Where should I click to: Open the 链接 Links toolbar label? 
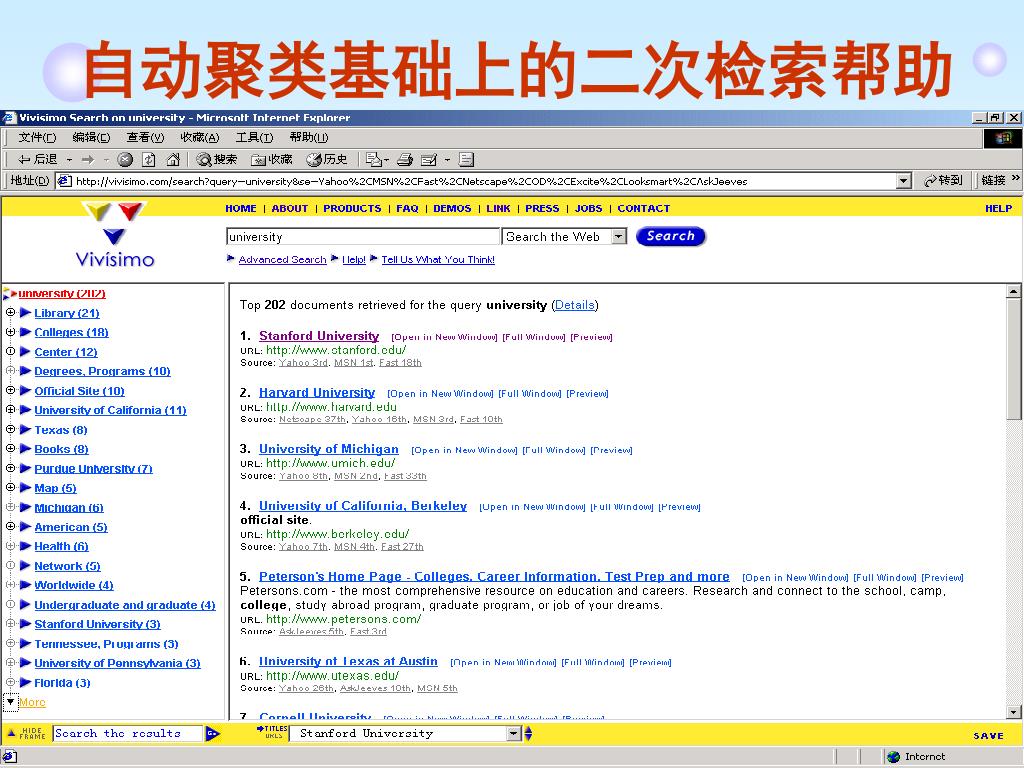[993, 180]
